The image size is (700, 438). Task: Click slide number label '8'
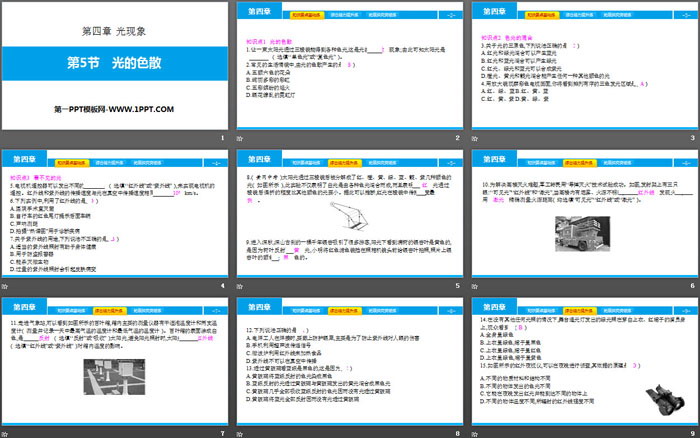pyautogui.click(x=458, y=434)
